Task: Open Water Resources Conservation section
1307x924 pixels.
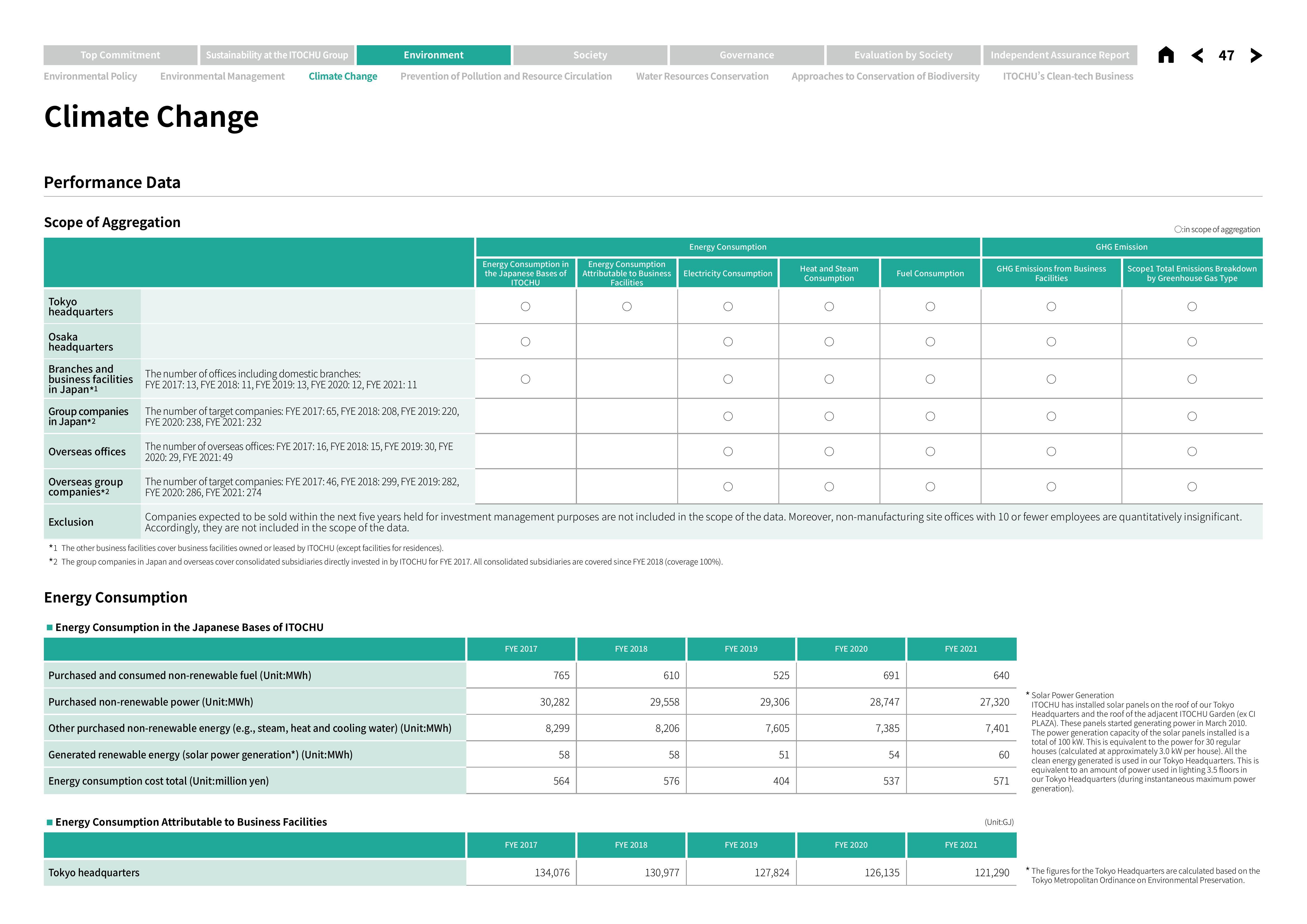Action: point(702,76)
